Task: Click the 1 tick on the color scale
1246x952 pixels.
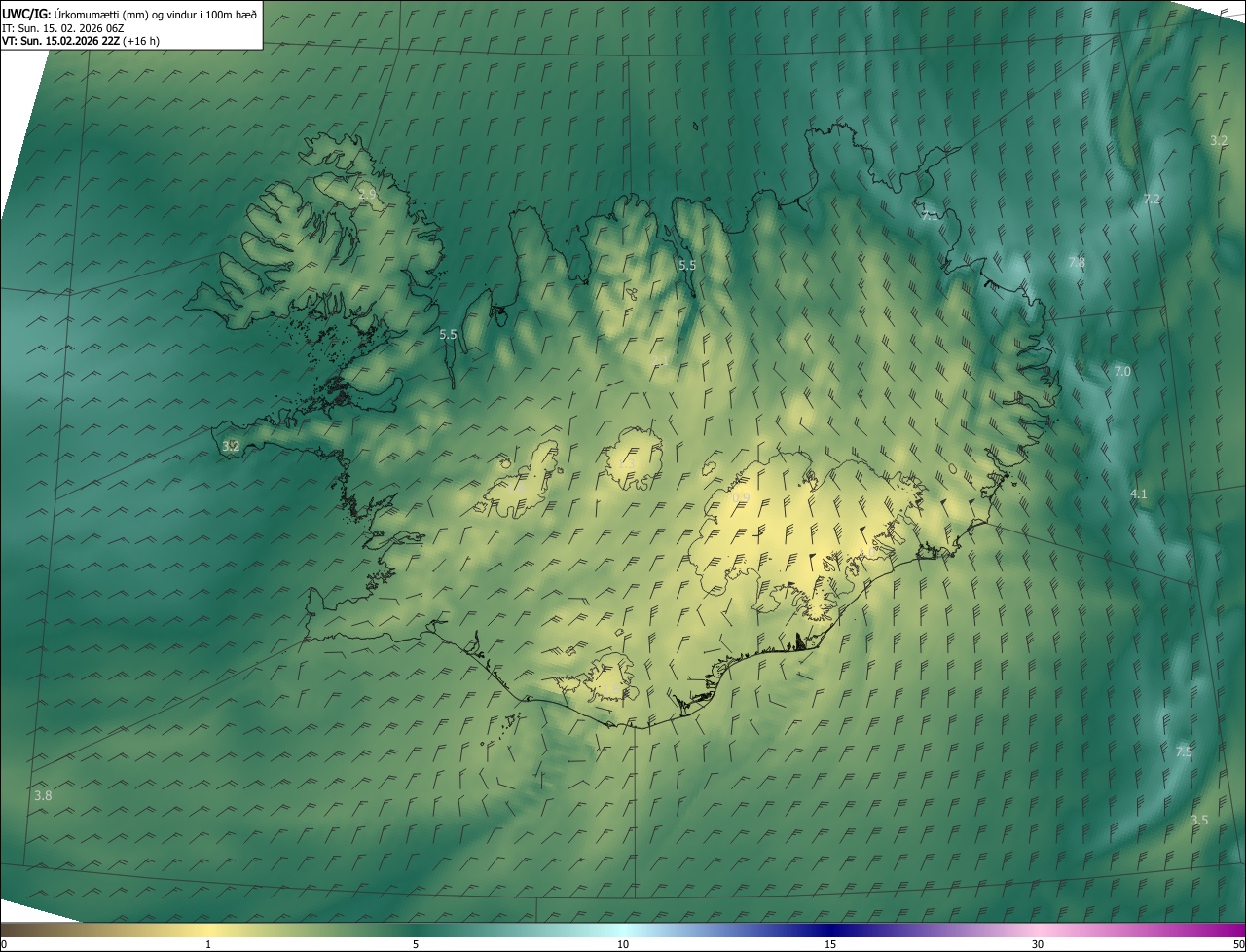Action: [208, 945]
